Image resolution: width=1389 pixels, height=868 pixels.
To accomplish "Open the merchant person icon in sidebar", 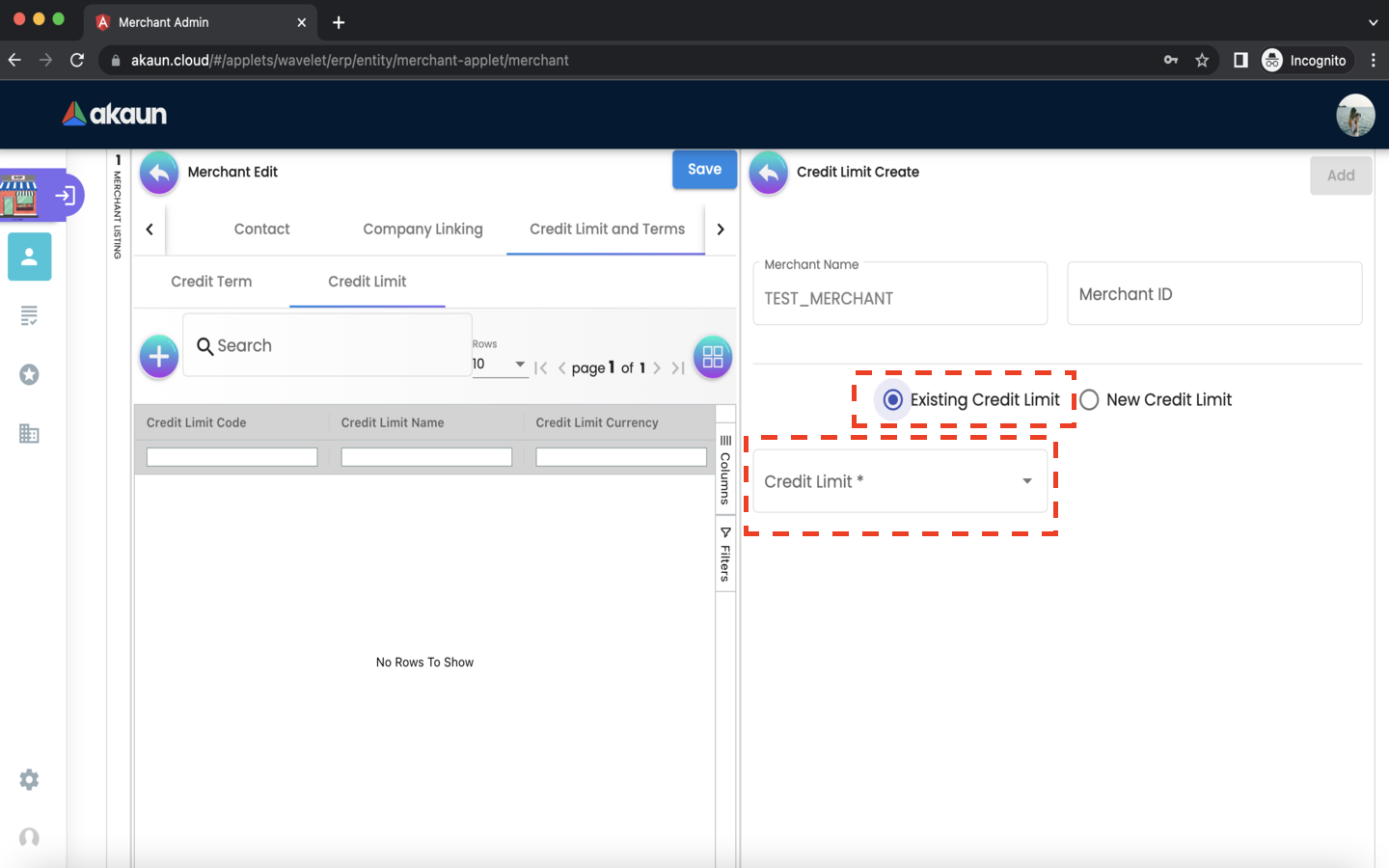I will point(29,257).
